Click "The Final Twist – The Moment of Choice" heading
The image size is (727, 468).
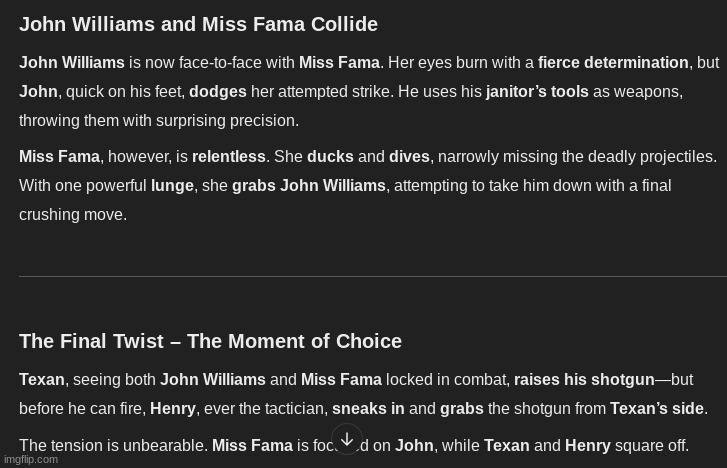[210, 341]
